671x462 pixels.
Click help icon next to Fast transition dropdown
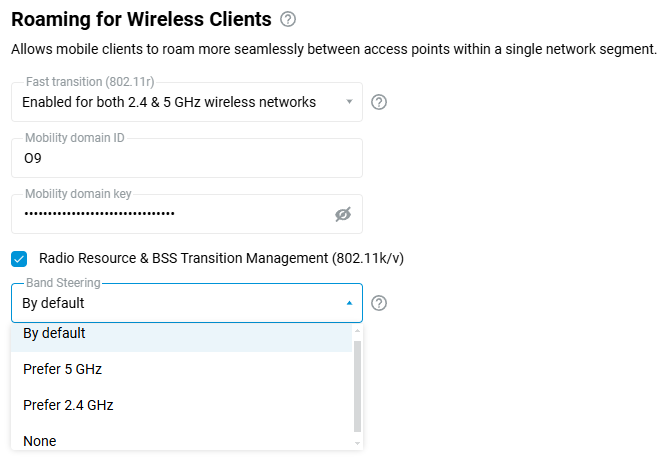379,102
